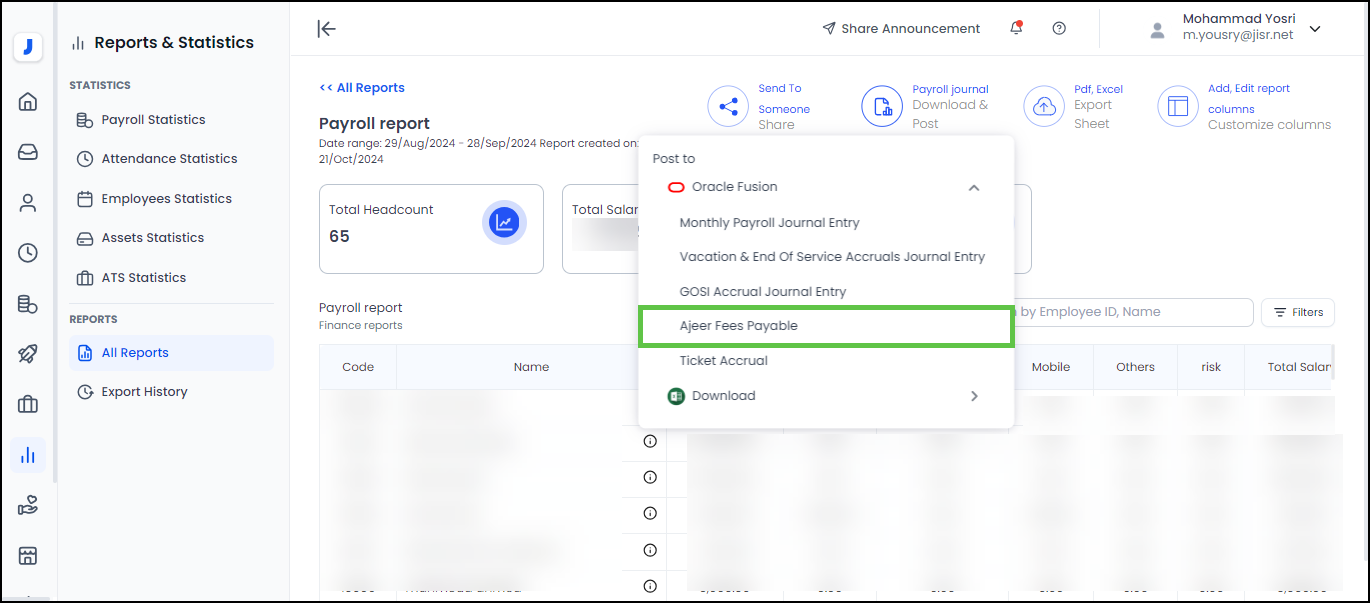Click the Payroll journal download icon
Screen dimensions: 1370x603
[x=882, y=106]
